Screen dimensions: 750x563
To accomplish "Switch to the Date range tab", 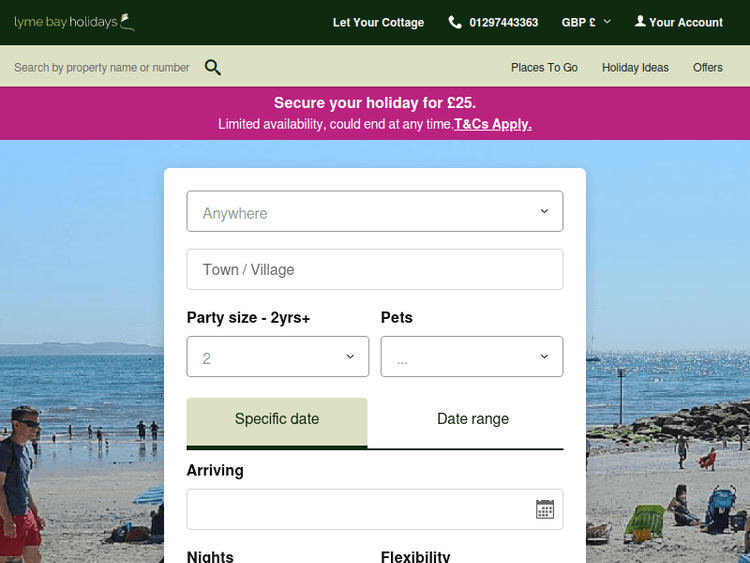I will click(473, 420).
